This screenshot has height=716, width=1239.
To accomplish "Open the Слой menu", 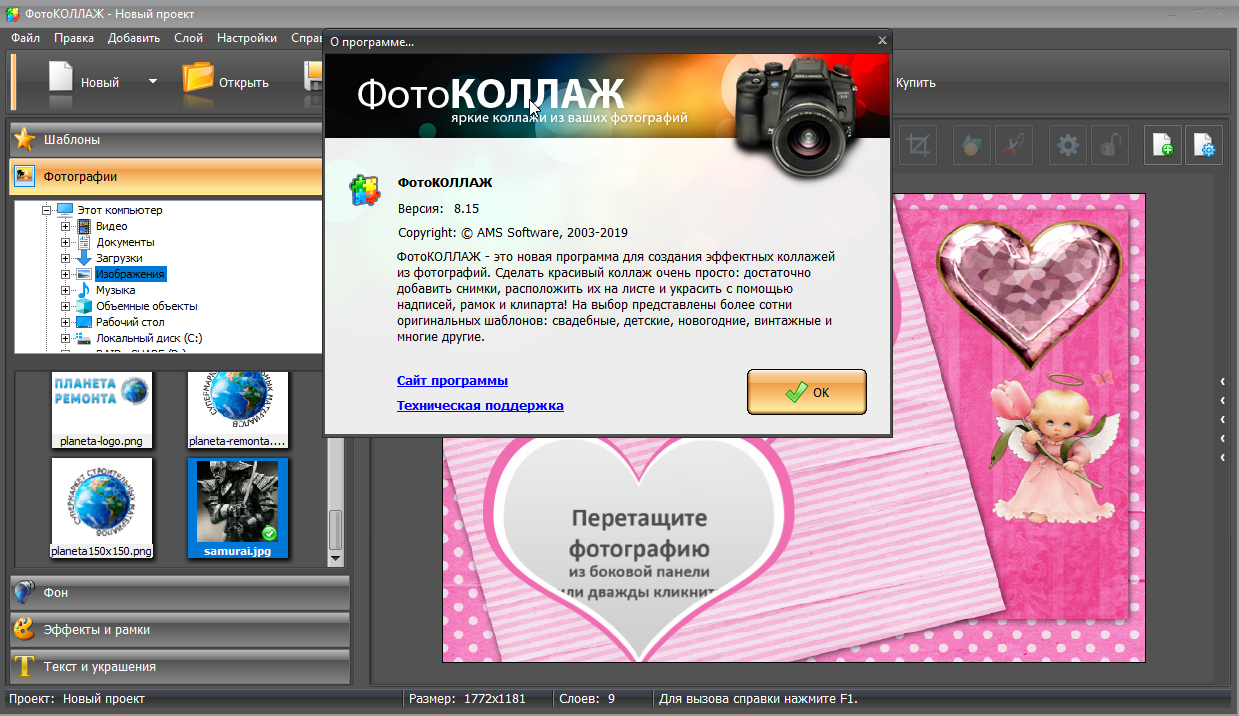I will pos(188,38).
